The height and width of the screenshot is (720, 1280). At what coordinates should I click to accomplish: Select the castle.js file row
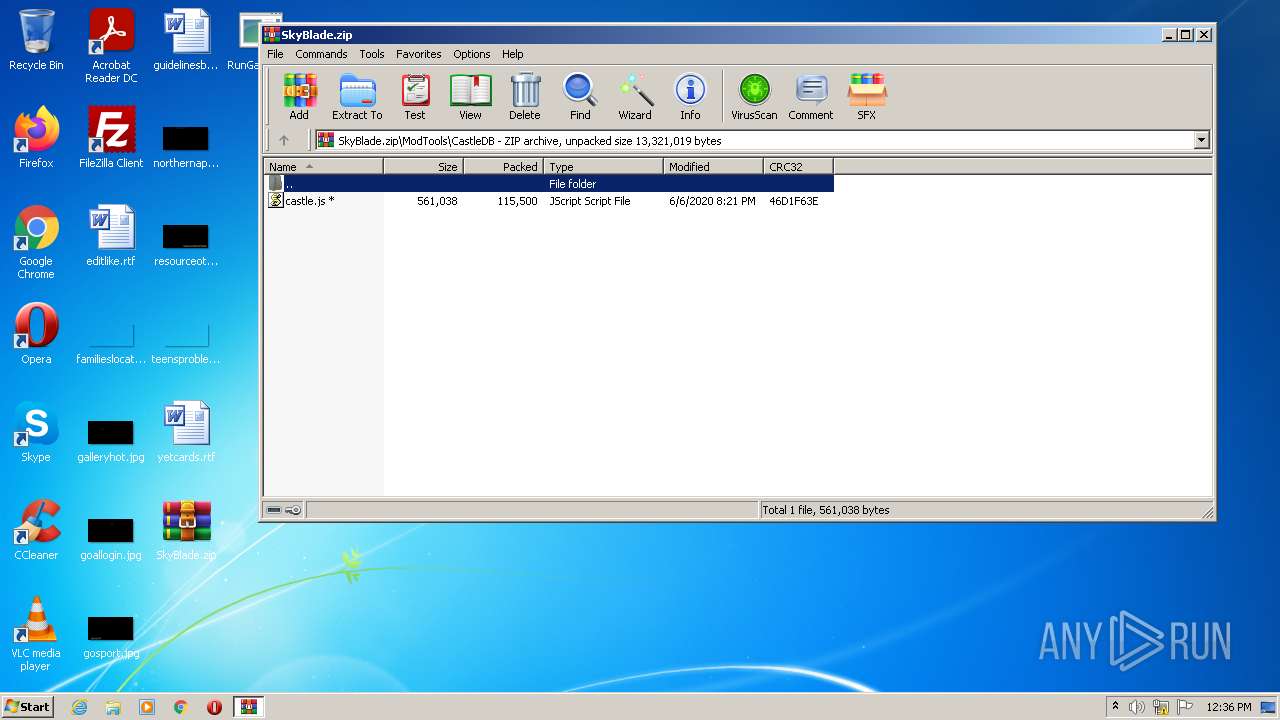[549, 201]
